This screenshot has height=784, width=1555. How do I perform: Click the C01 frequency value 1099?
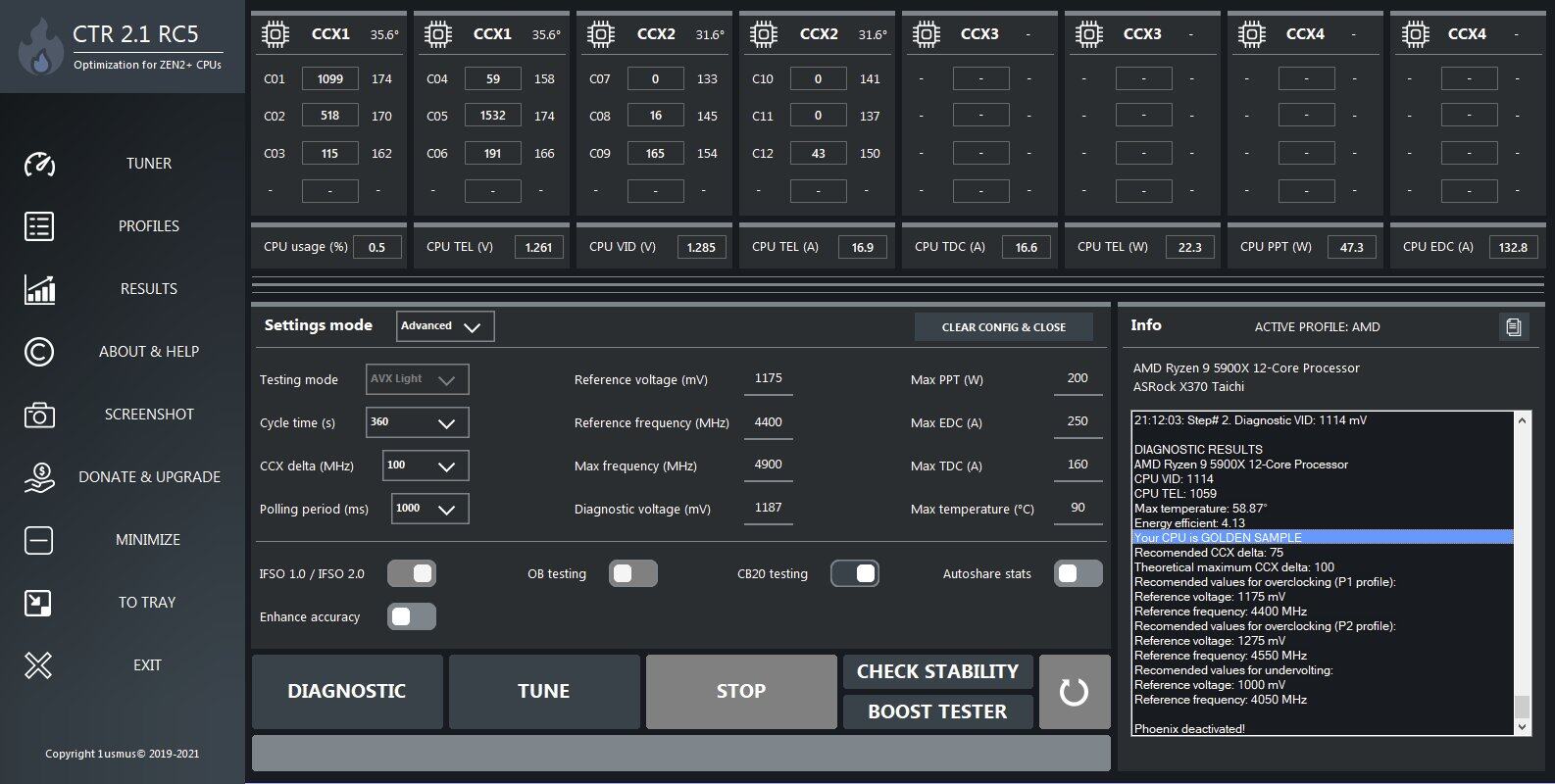[x=330, y=78]
